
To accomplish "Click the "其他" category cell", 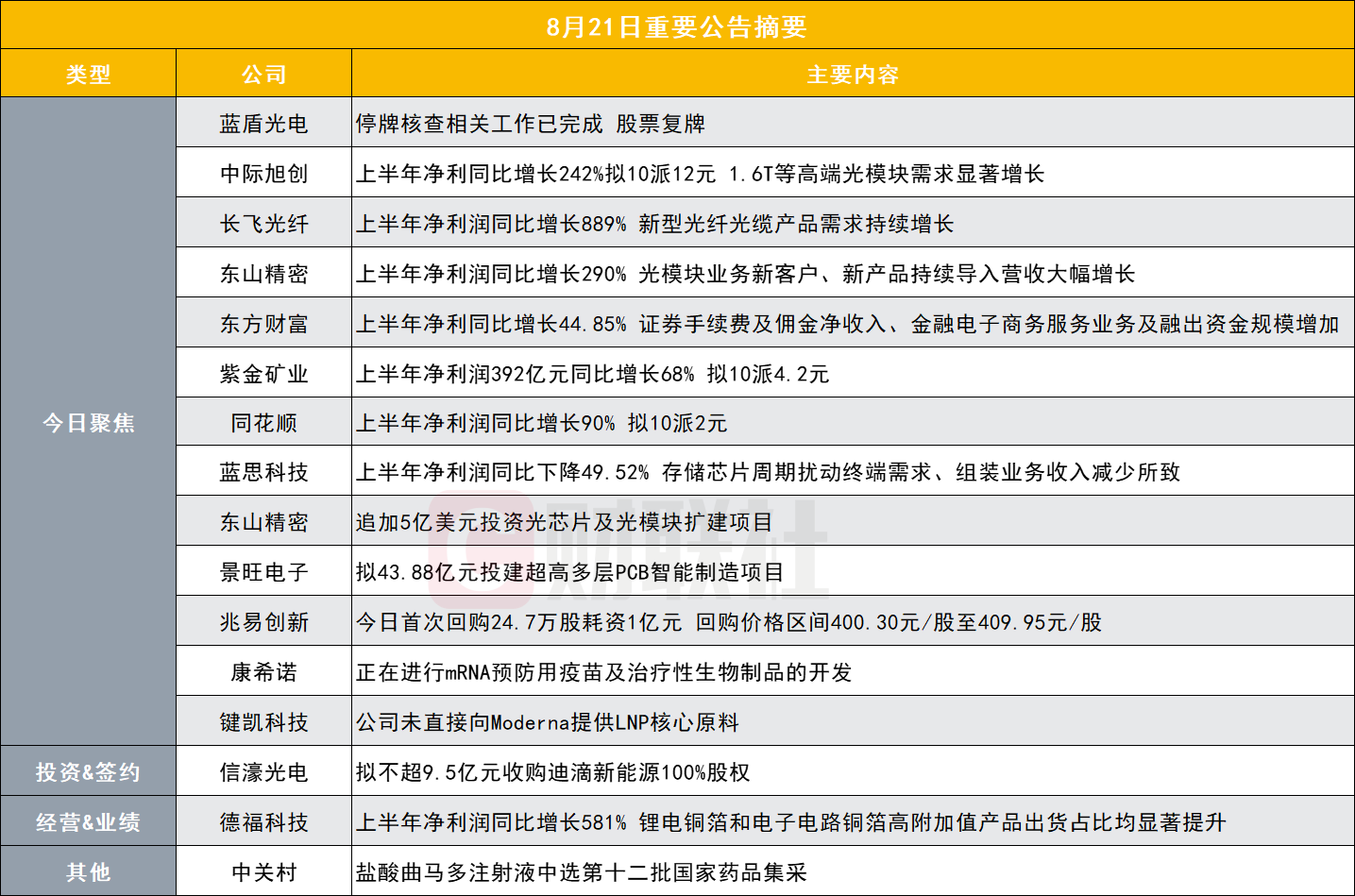I will [89, 872].
